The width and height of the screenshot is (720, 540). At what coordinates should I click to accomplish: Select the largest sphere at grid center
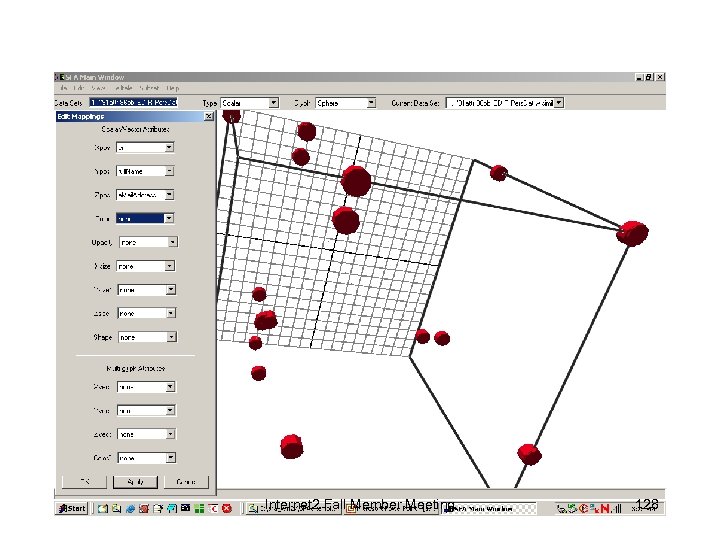click(x=356, y=181)
